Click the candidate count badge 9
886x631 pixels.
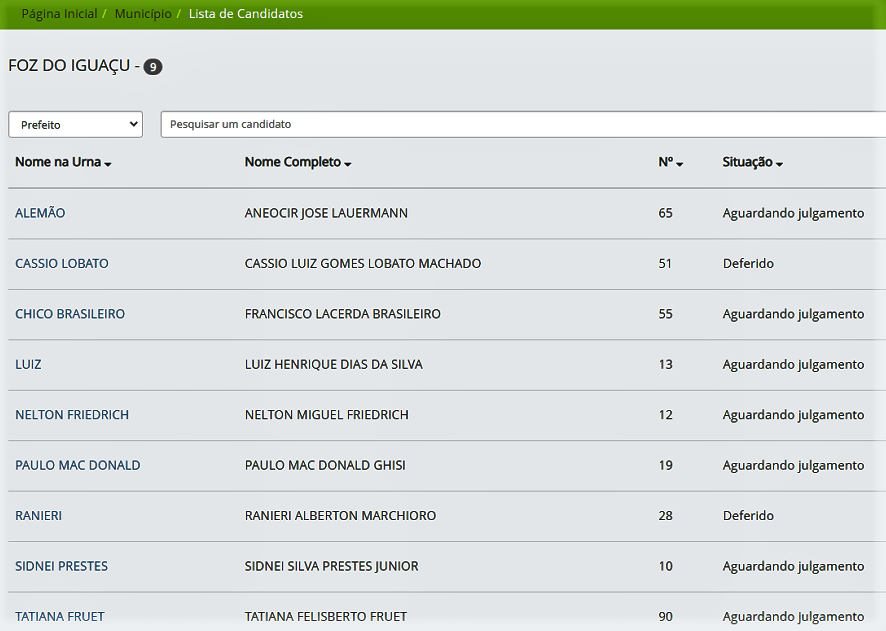[152, 67]
